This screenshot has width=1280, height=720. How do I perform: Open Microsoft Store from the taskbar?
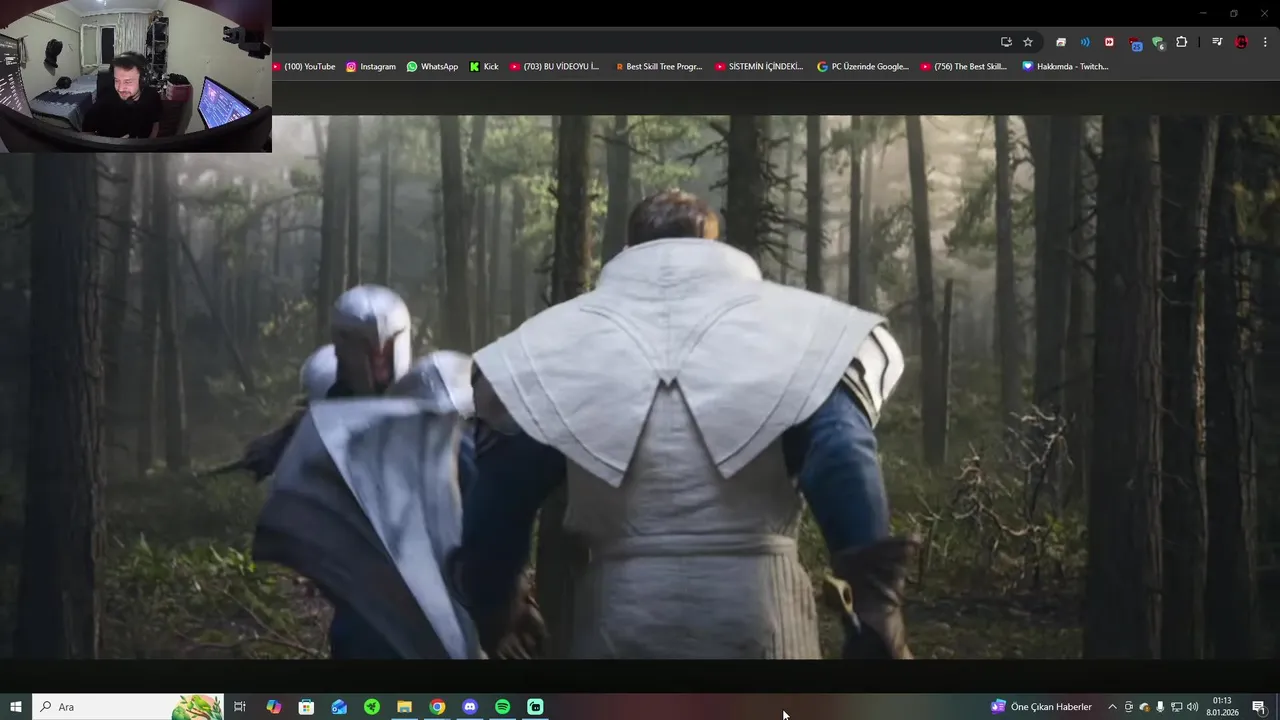pyautogui.click(x=306, y=707)
